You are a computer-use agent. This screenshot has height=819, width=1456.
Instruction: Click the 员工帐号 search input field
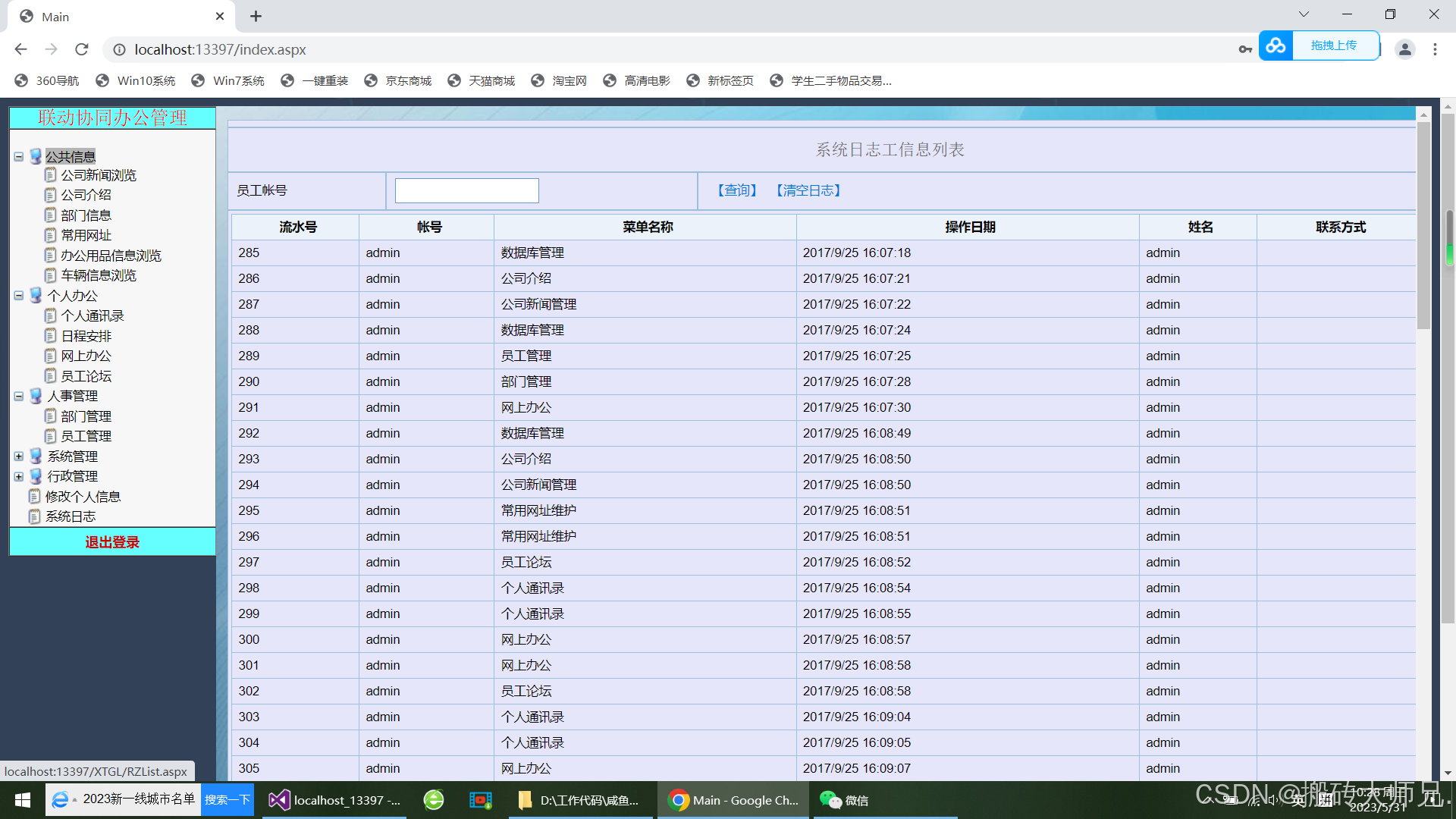tap(466, 190)
